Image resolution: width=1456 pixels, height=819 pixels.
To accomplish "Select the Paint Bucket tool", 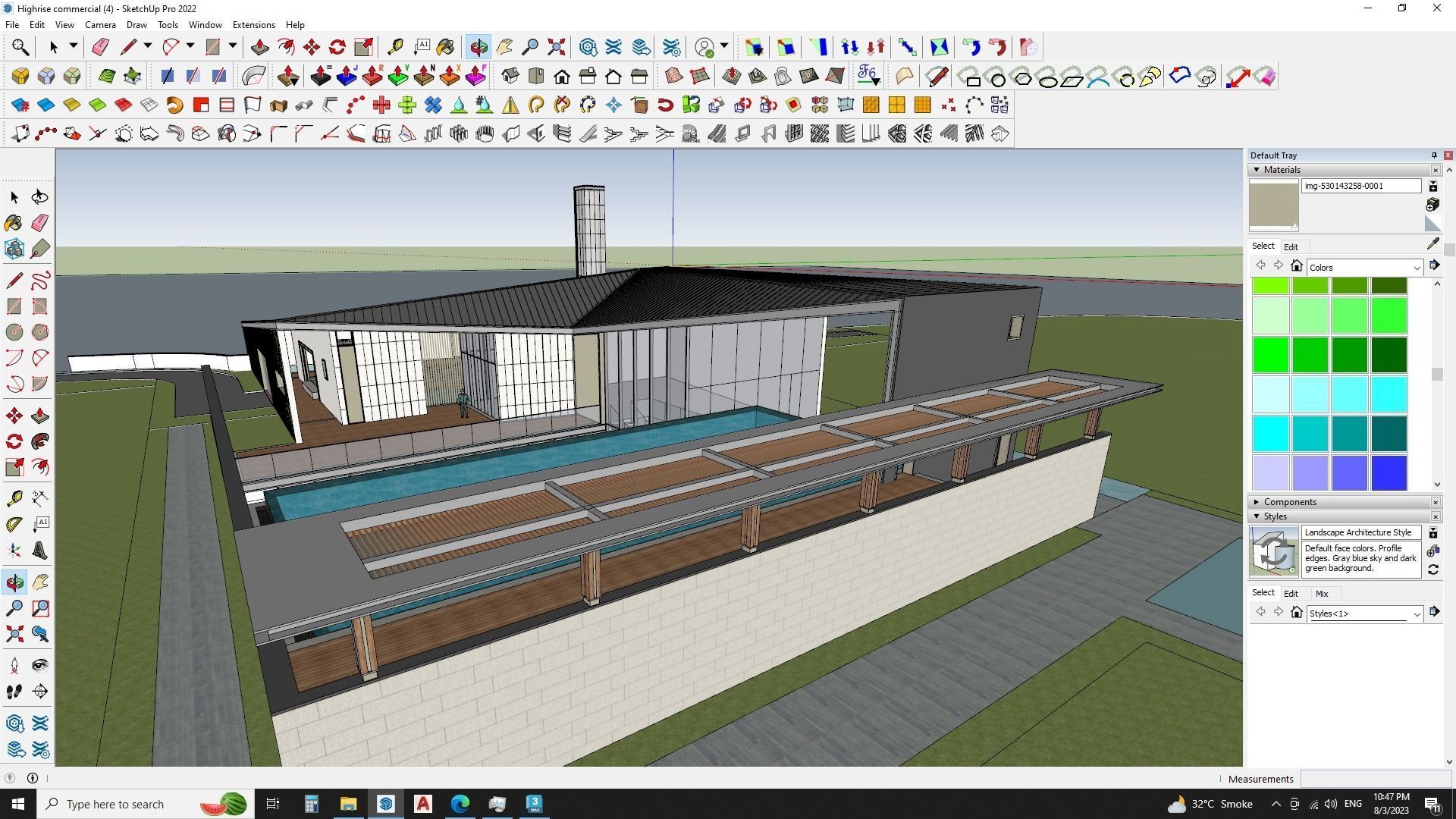I will (x=14, y=223).
